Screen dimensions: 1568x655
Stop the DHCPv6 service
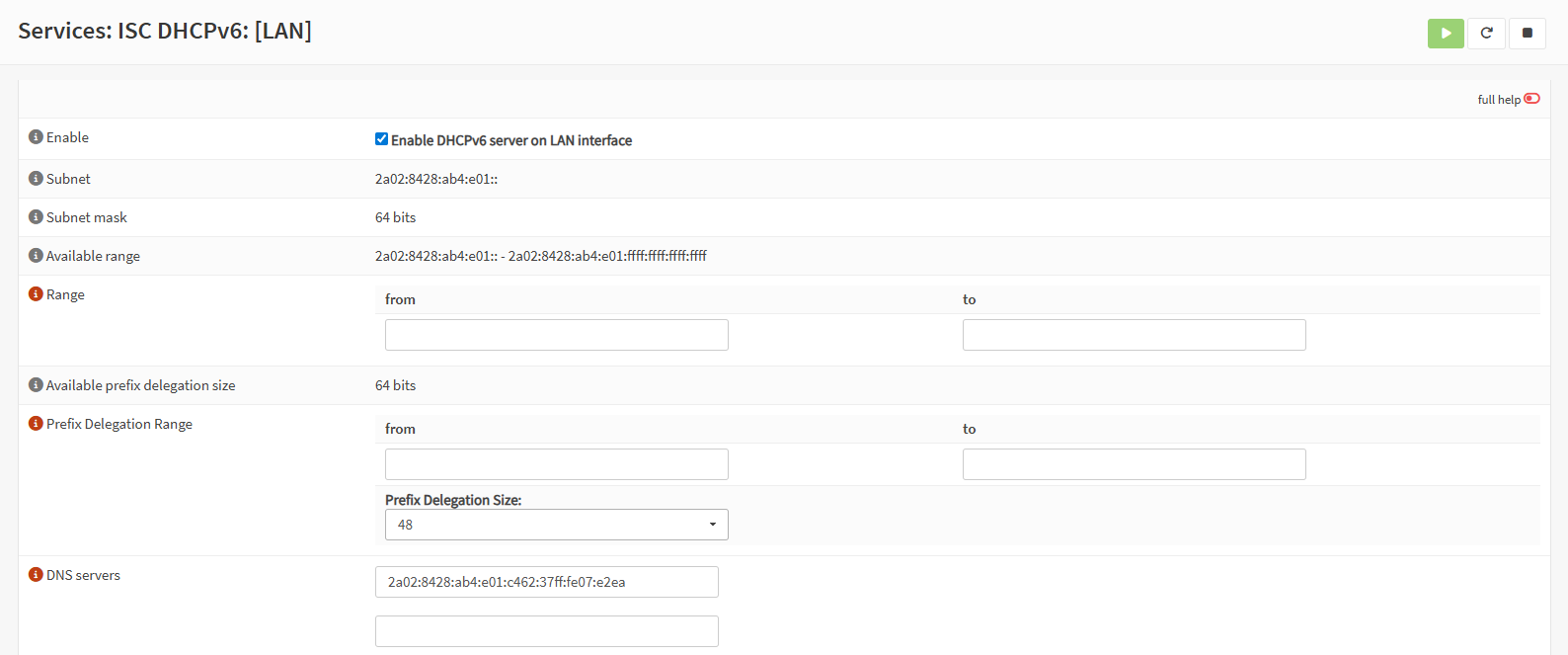pos(1527,33)
